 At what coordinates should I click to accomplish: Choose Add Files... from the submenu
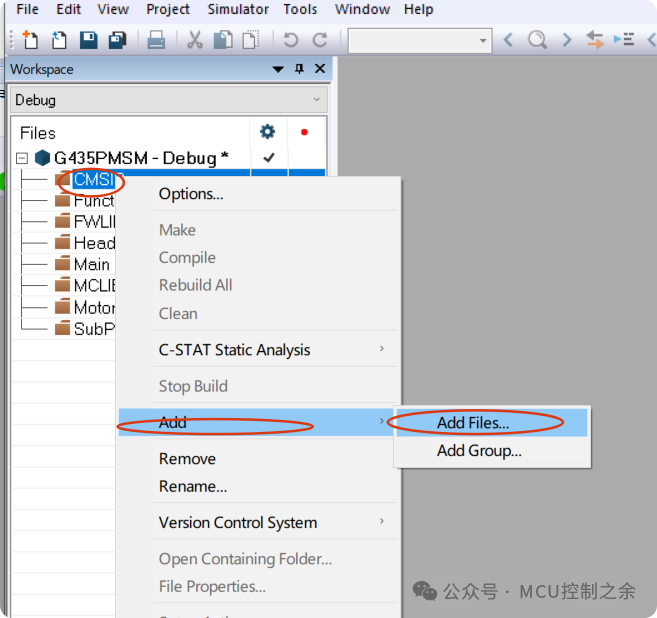(491, 423)
